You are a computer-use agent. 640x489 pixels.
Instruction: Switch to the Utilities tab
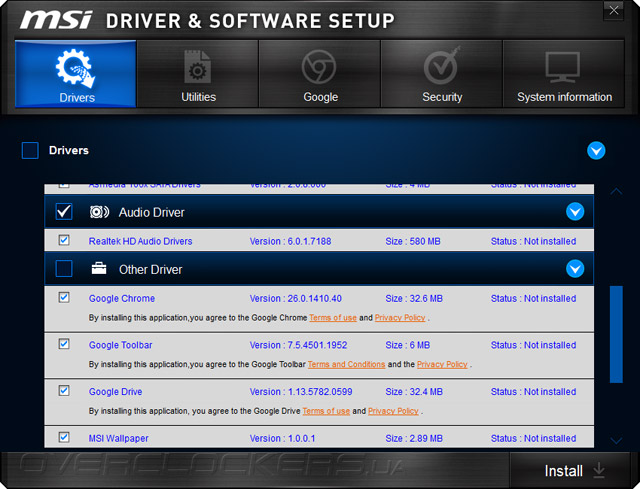pyautogui.click(x=198, y=74)
